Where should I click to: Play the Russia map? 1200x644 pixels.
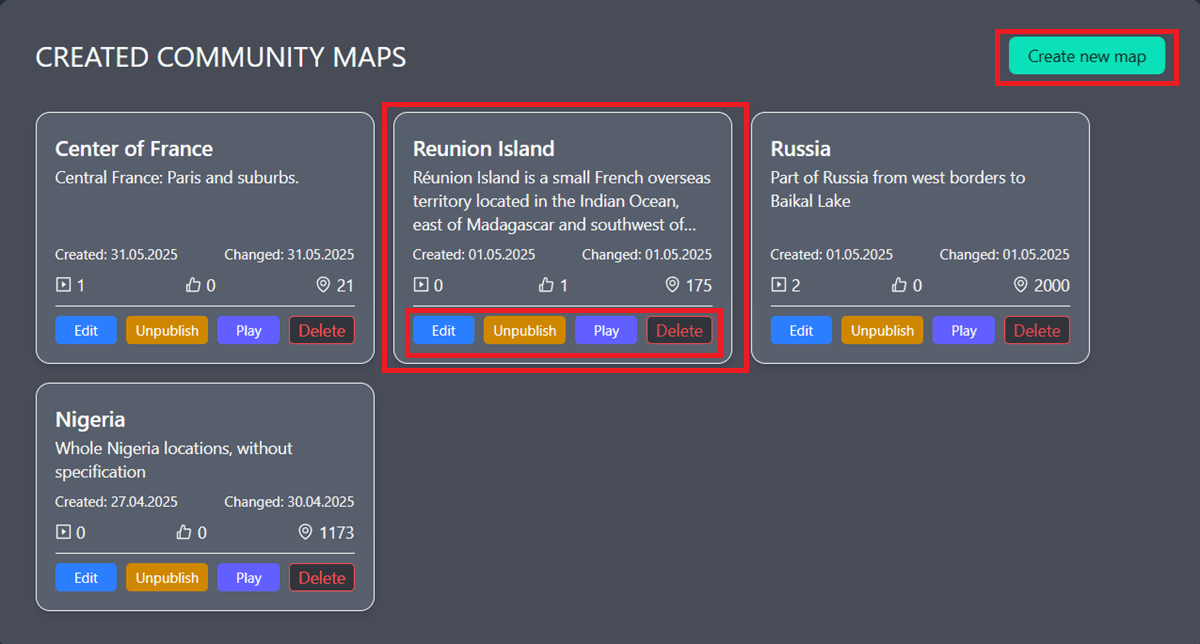(x=963, y=330)
